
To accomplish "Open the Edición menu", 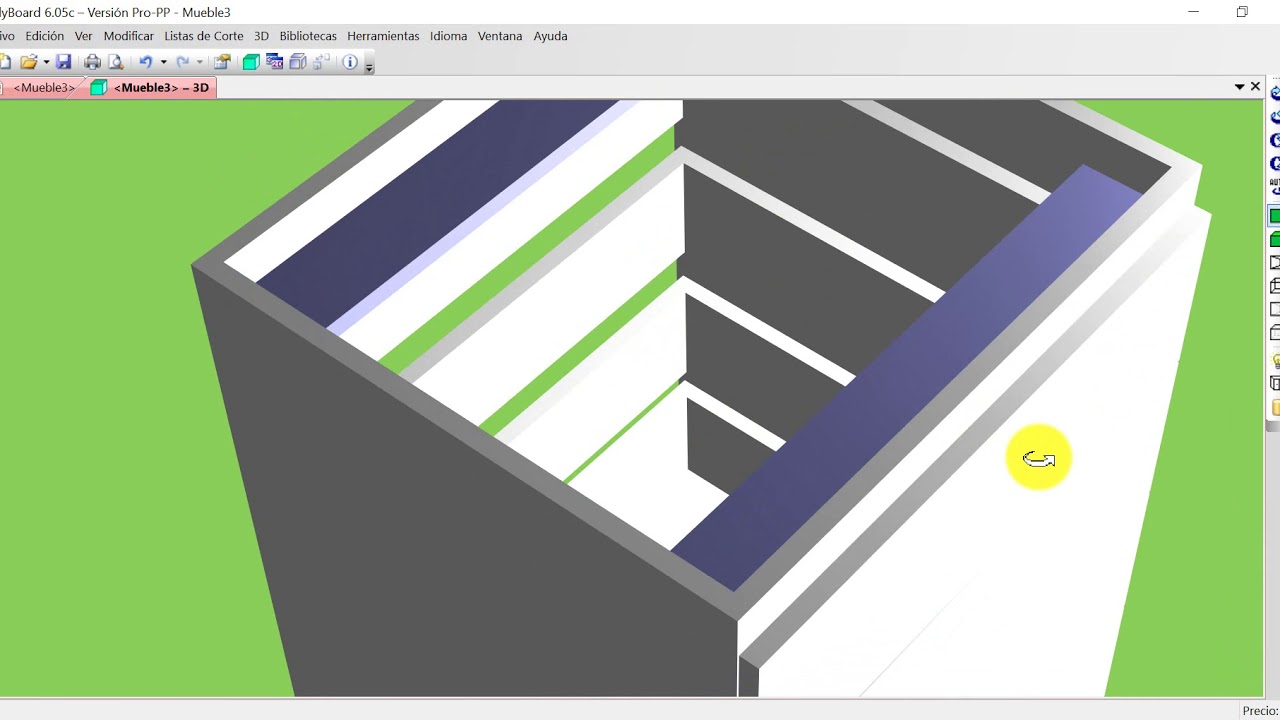I will coord(45,36).
